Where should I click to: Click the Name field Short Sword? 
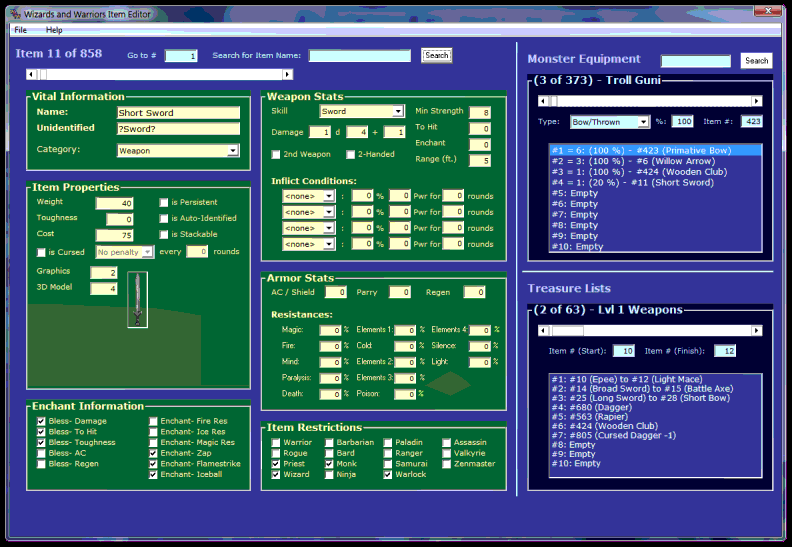tap(178, 113)
